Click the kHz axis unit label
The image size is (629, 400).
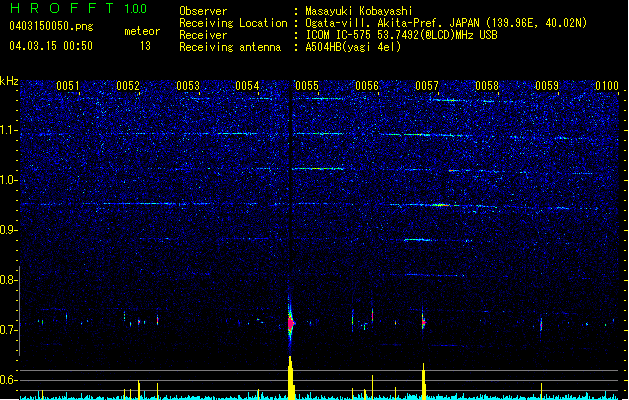pos(9,81)
